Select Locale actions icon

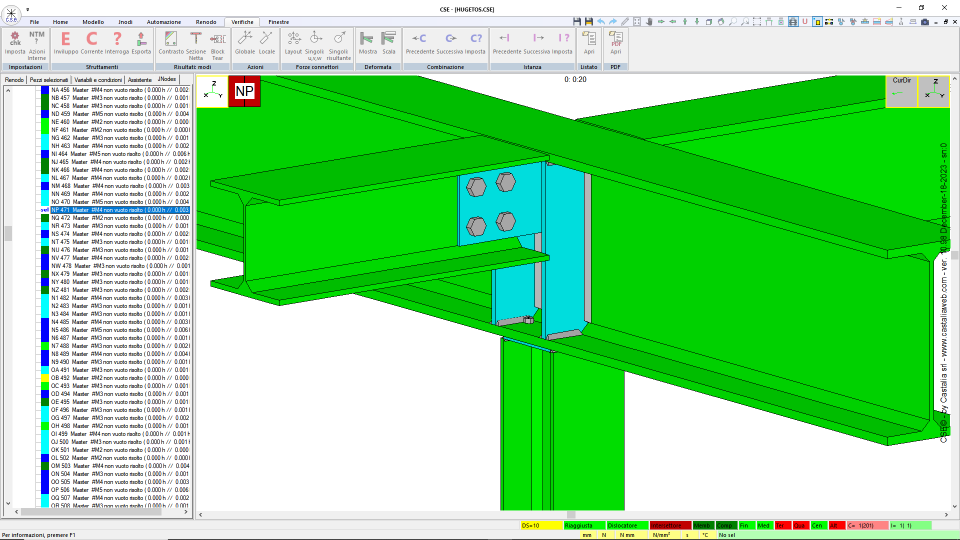pos(267,43)
